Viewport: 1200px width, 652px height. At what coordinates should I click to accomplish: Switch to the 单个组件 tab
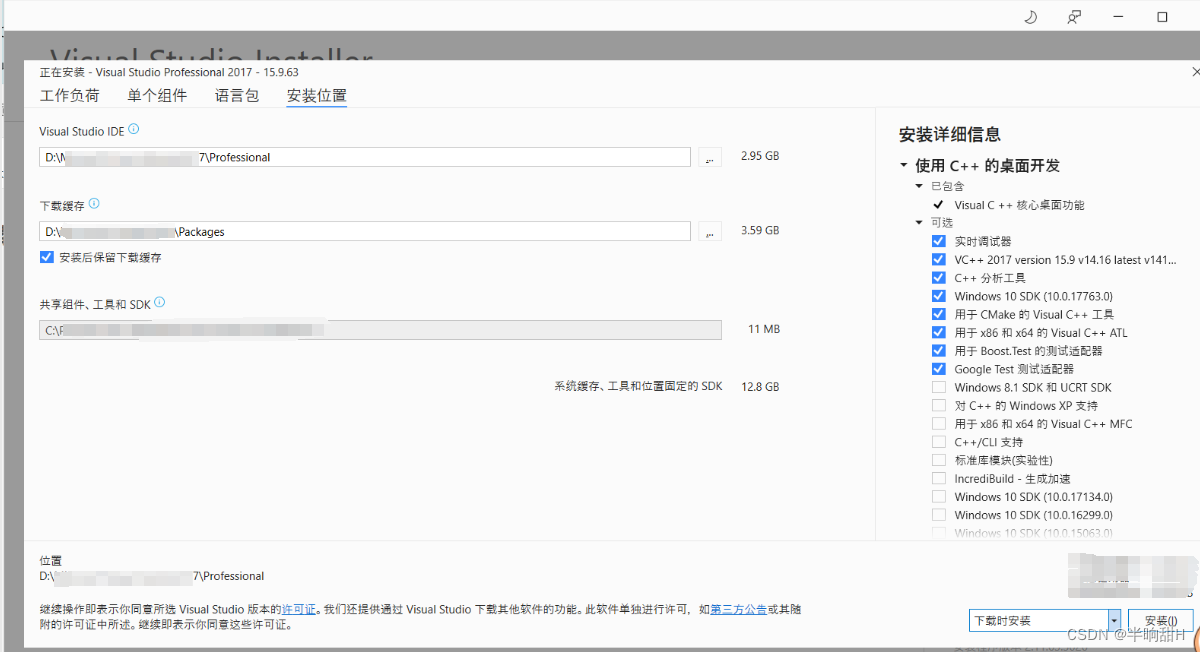(x=157, y=96)
